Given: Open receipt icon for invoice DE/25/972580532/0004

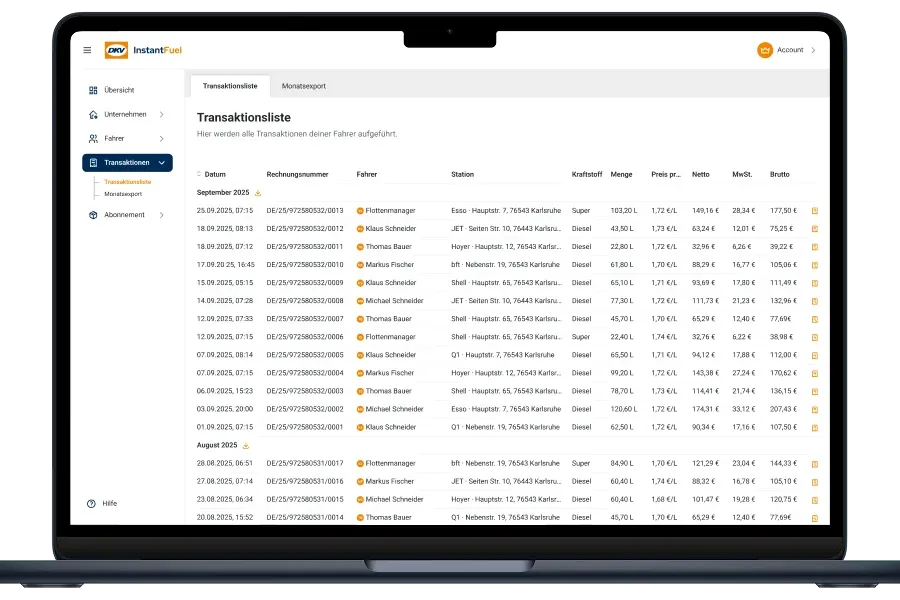Looking at the screenshot, I should click(814, 373).
